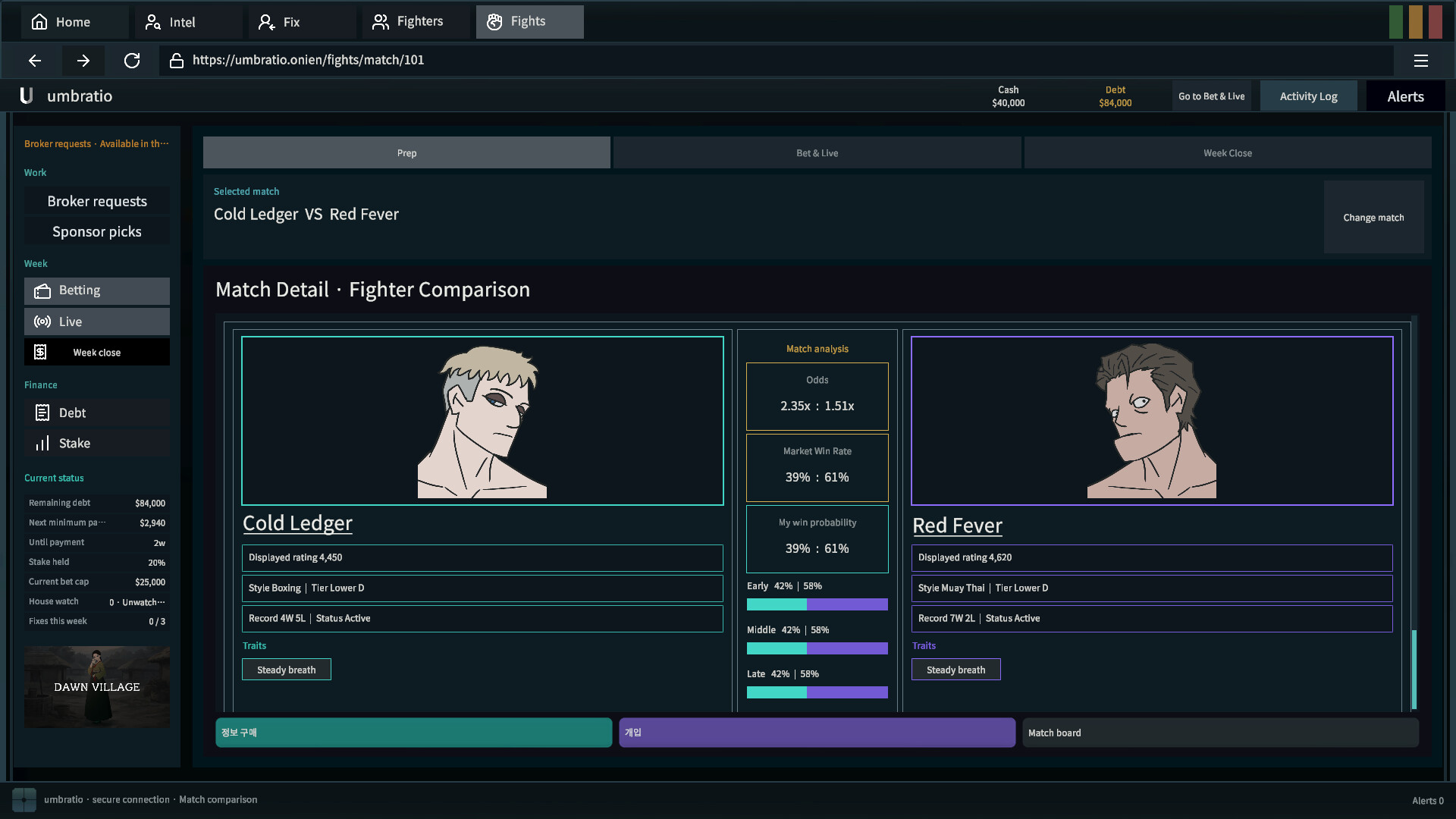Open the hamburger menu
This screenshot has height=819, width=1456.
(x=1421, y=61)
